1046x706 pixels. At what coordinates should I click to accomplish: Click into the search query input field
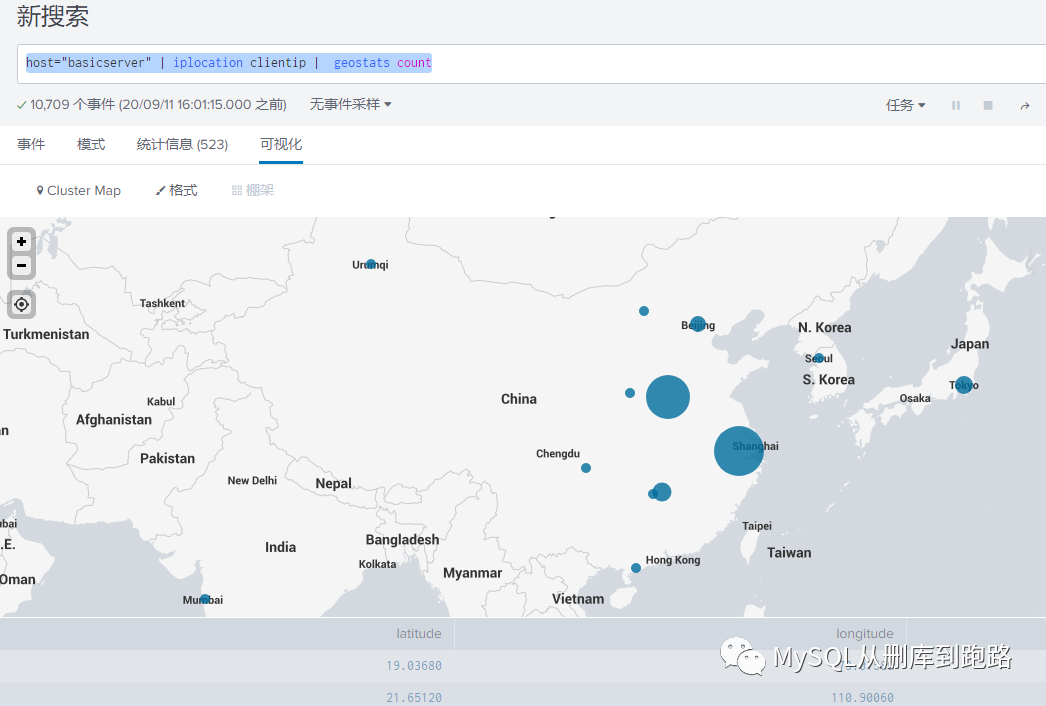point(532,64)
